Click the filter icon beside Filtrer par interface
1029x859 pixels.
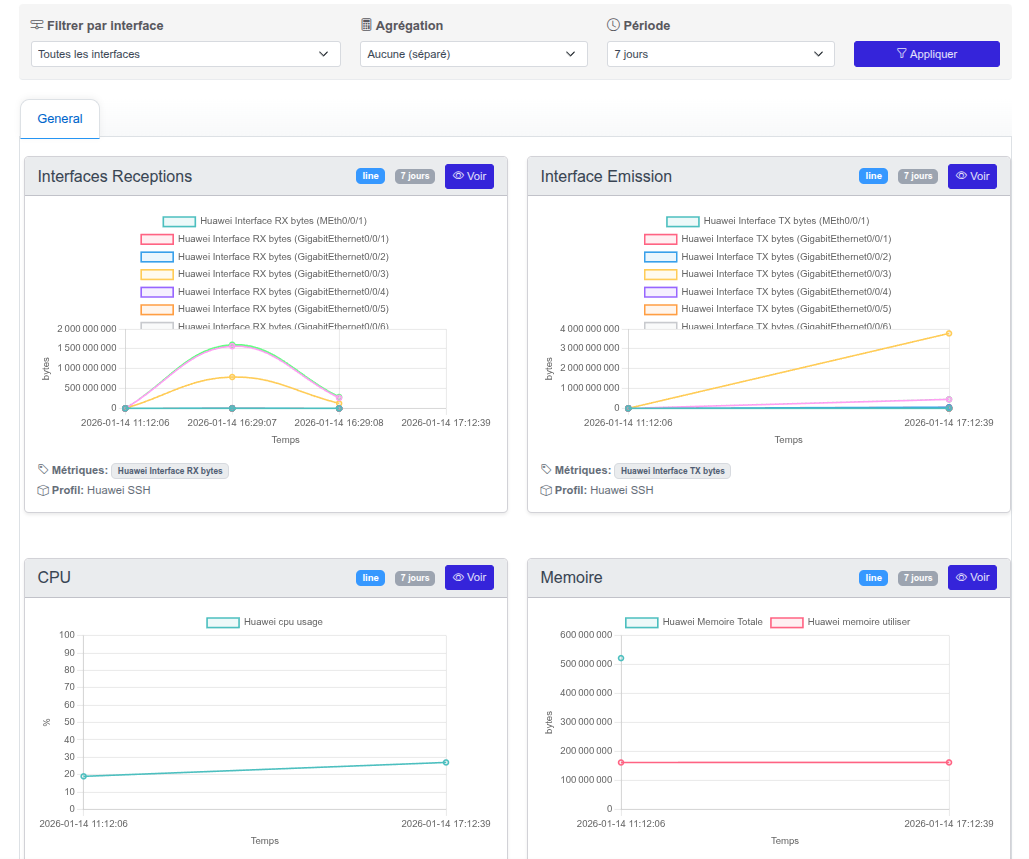[x=37, y=25]
